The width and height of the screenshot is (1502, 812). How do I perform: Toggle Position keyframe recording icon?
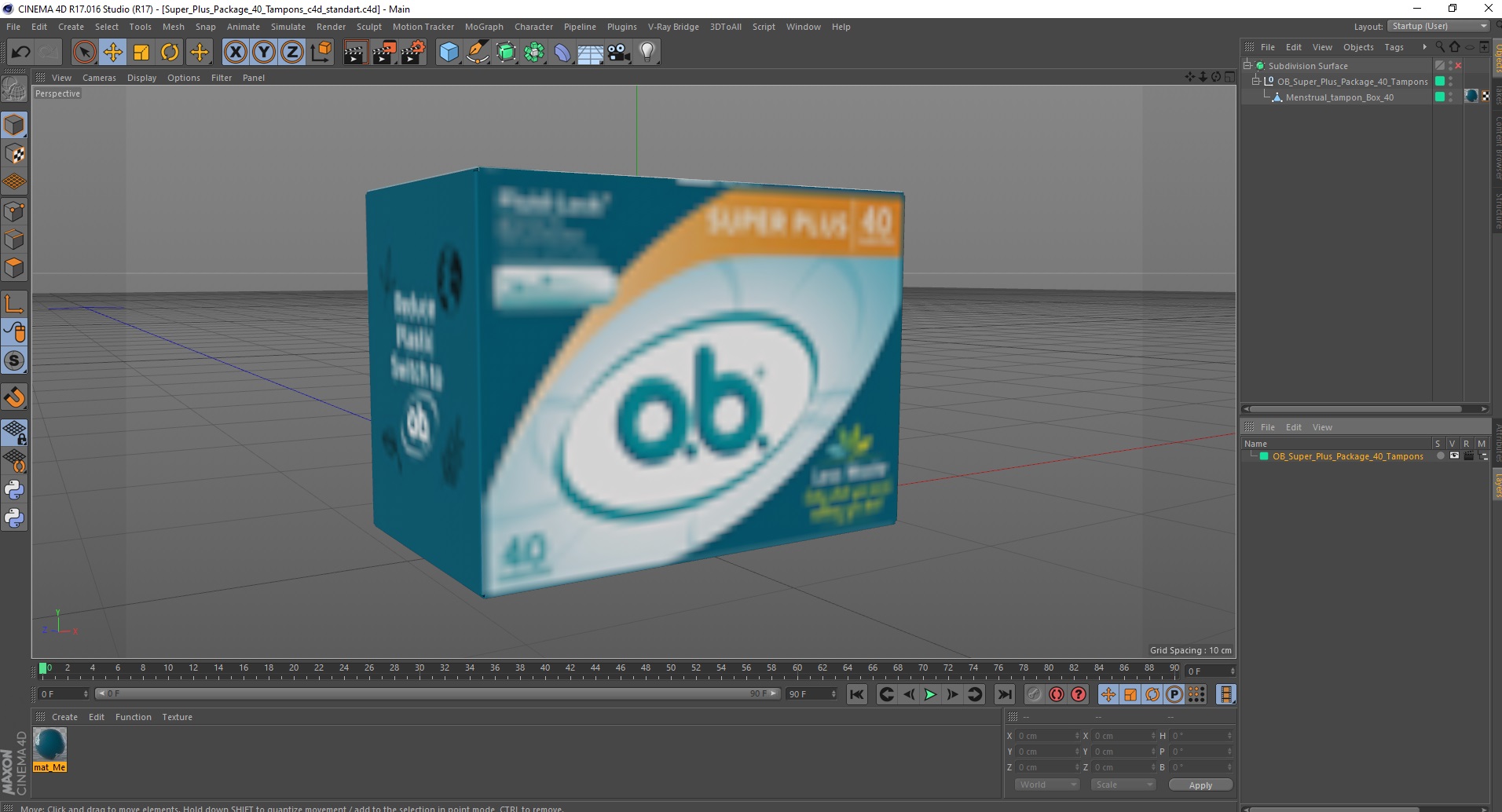[1108, 694]
